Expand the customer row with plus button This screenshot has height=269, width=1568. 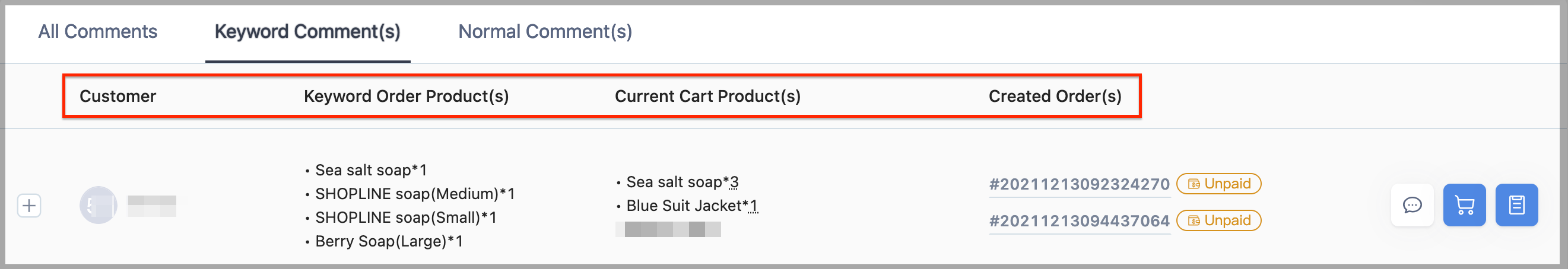(x=29, y=205)
